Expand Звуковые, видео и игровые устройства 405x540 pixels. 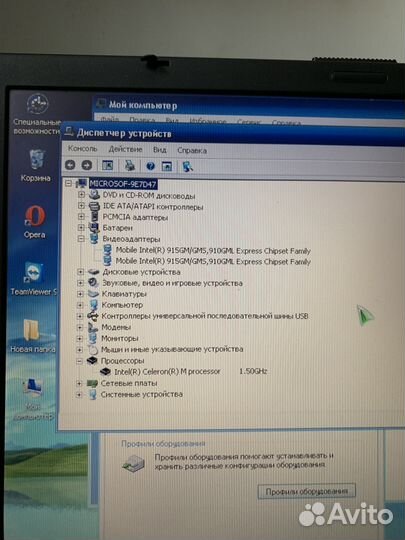[x=80, y=283]
